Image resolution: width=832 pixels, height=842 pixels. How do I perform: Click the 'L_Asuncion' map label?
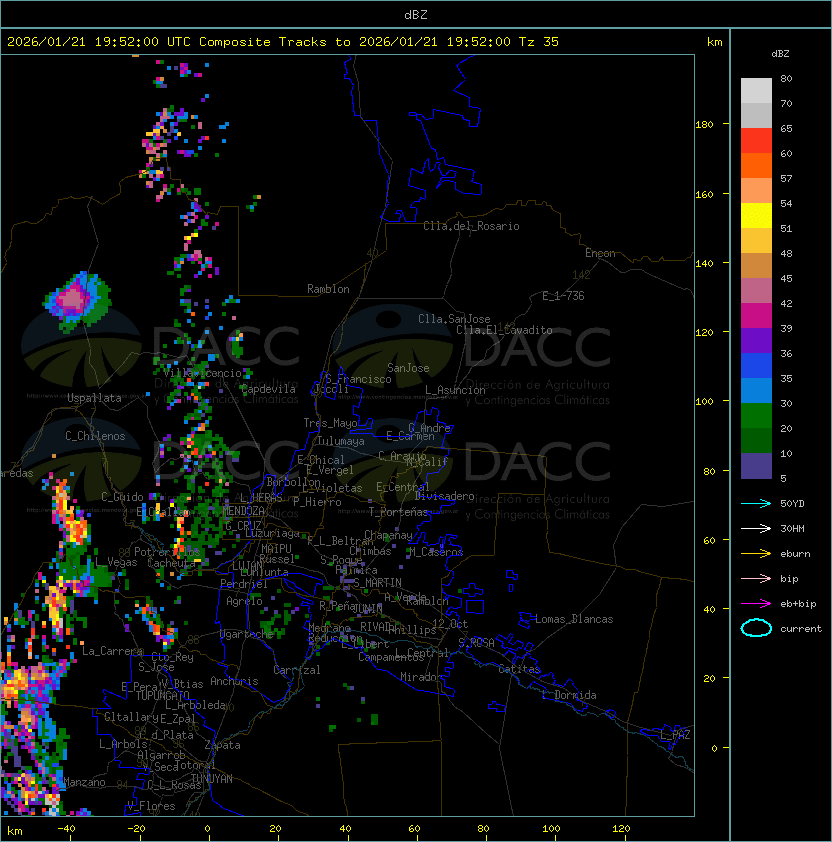click(455, 390)
